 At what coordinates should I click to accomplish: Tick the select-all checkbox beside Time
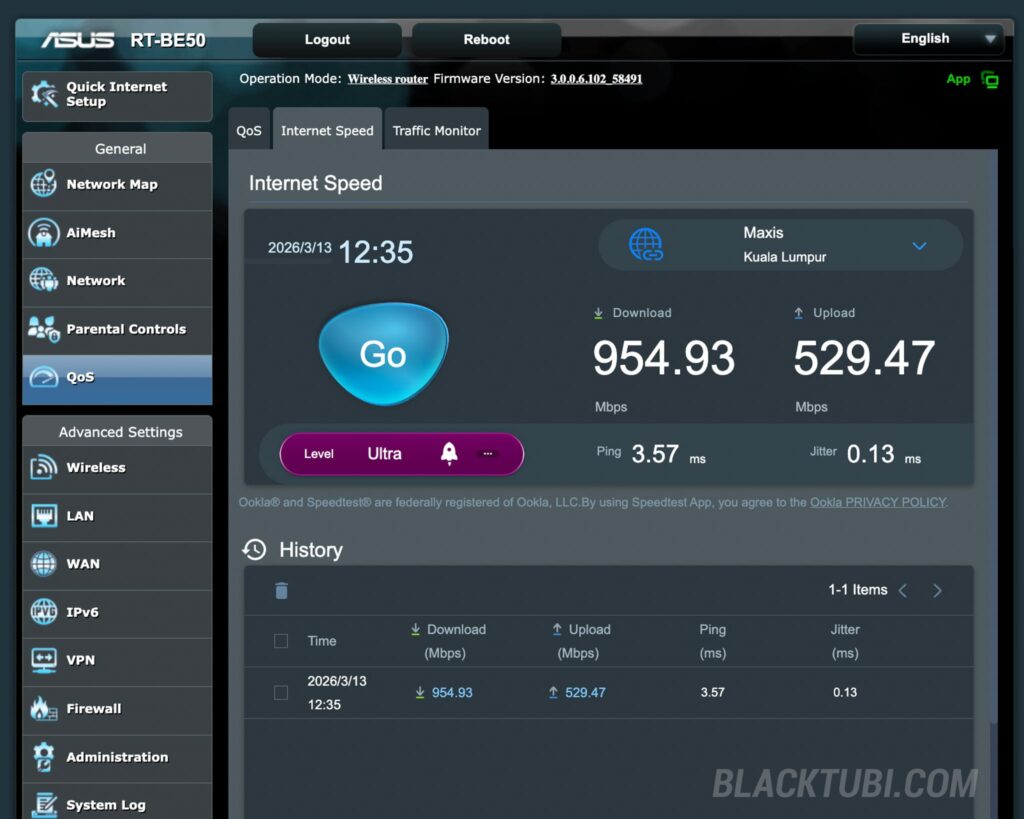coord(281,641)
